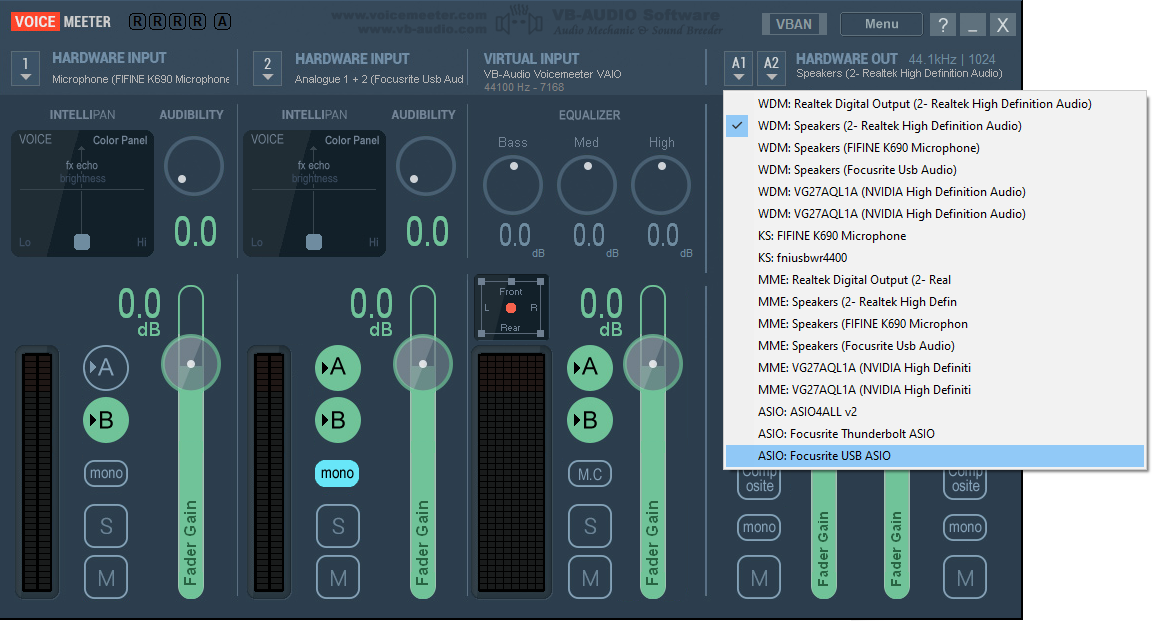
Task: Choose KS: fniusbwr4400 device
Action: click(935, 258)
